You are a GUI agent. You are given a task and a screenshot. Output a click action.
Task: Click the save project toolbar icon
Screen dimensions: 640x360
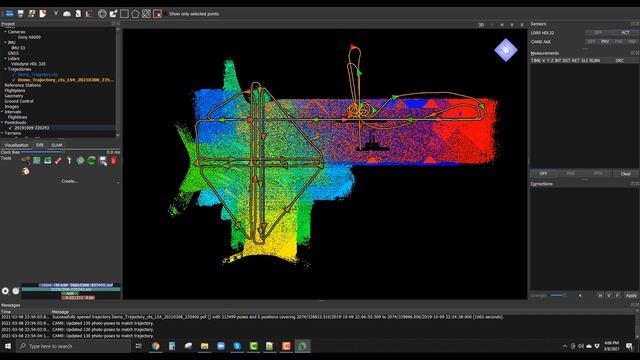(x=20, y=13)
